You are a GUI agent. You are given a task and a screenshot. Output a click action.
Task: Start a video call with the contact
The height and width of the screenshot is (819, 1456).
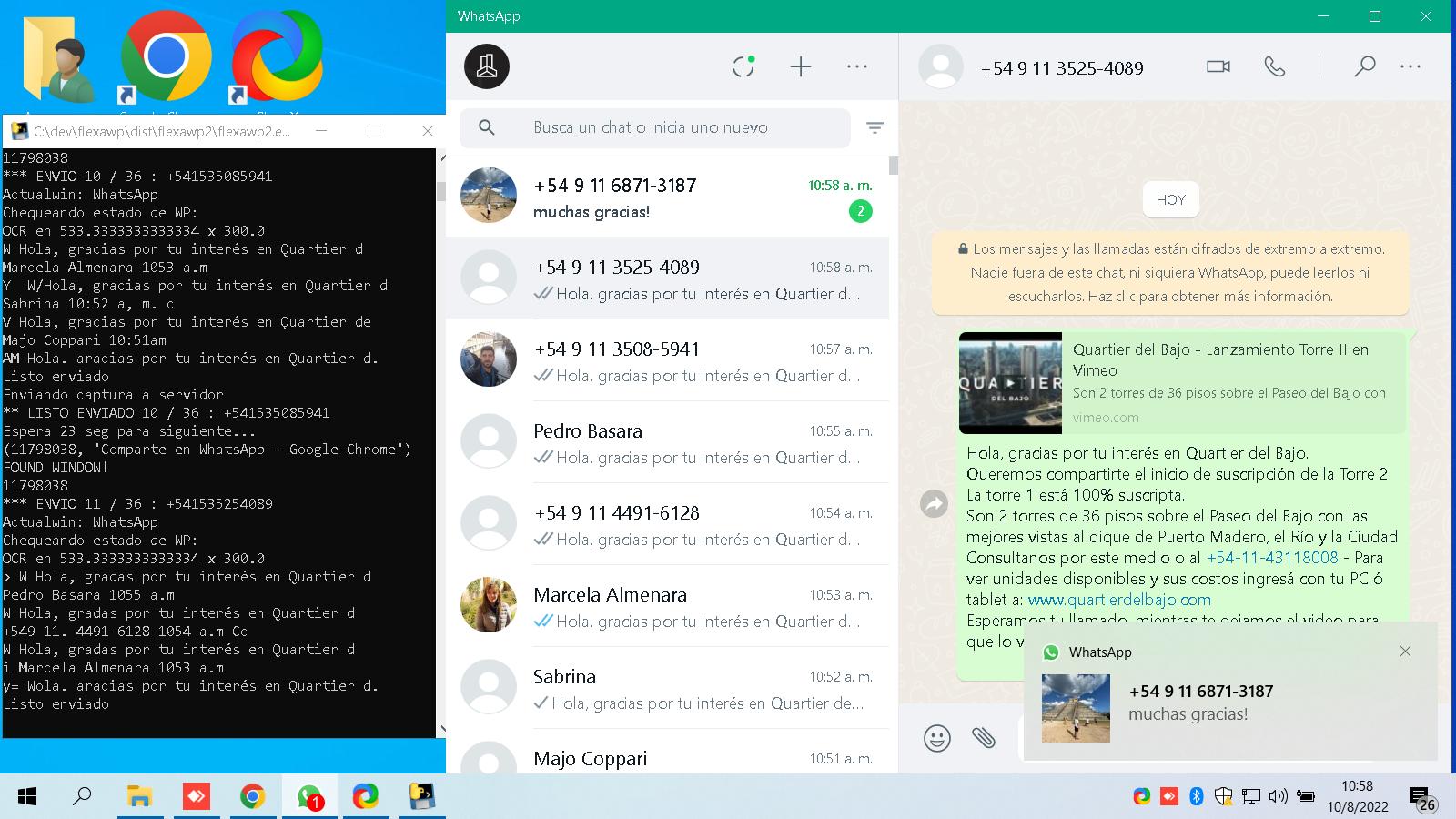point(1218,66)
